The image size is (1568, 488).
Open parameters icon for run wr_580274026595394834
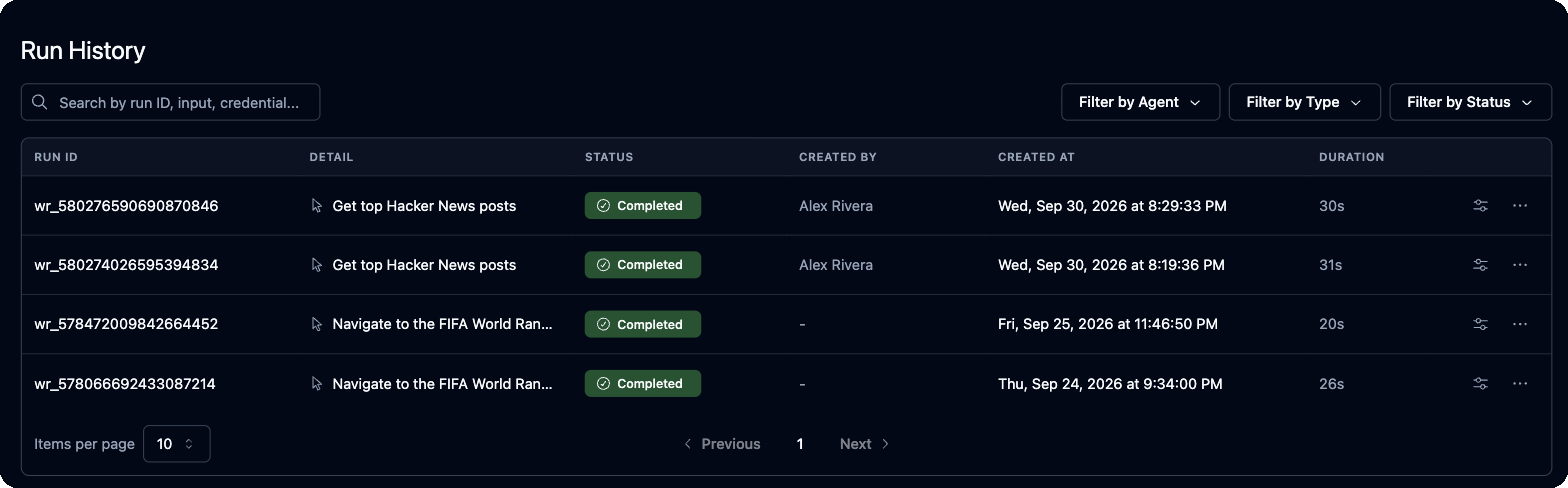(1480, 265)
